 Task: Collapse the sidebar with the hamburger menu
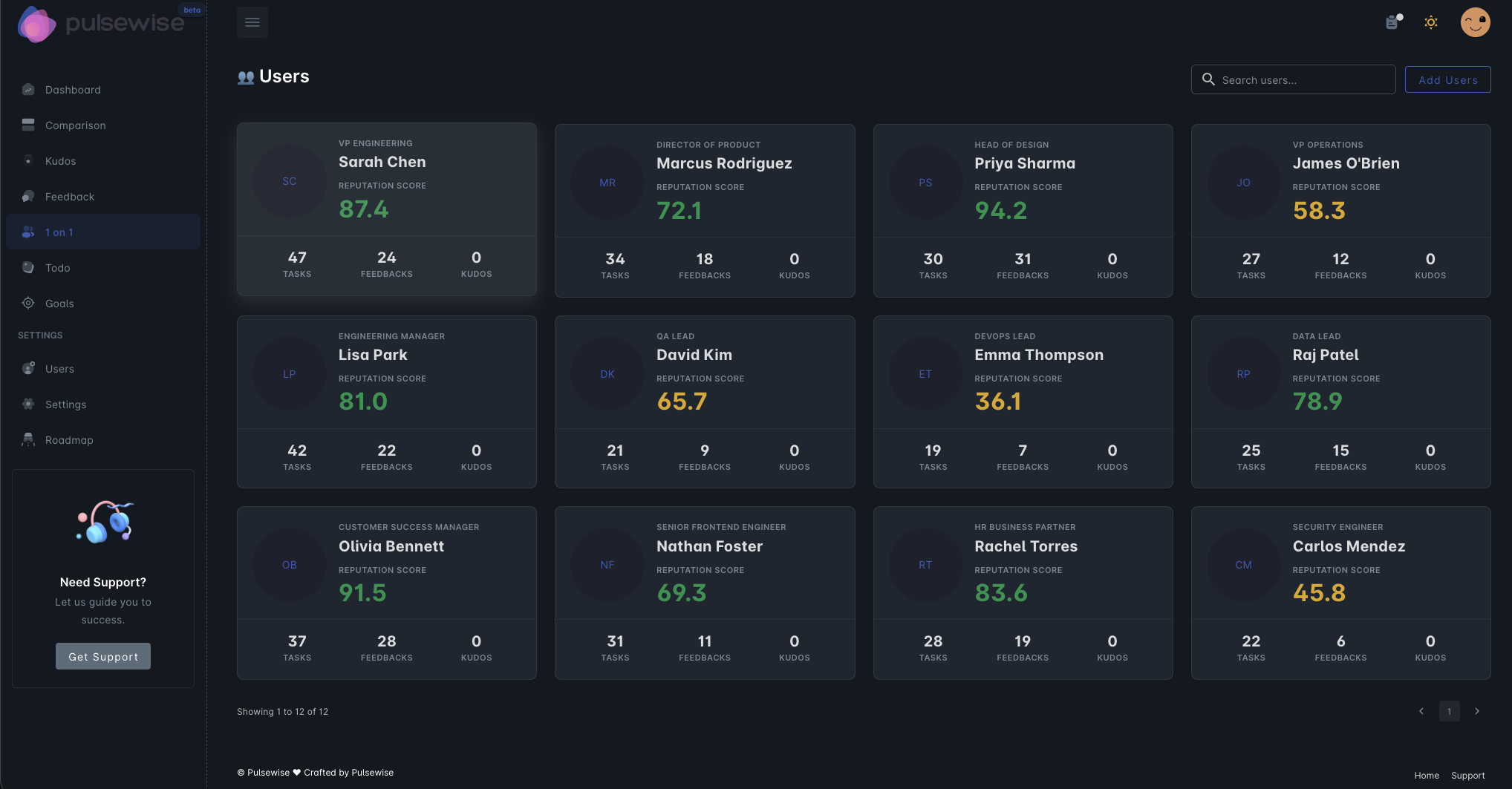(x=252, y=22)
